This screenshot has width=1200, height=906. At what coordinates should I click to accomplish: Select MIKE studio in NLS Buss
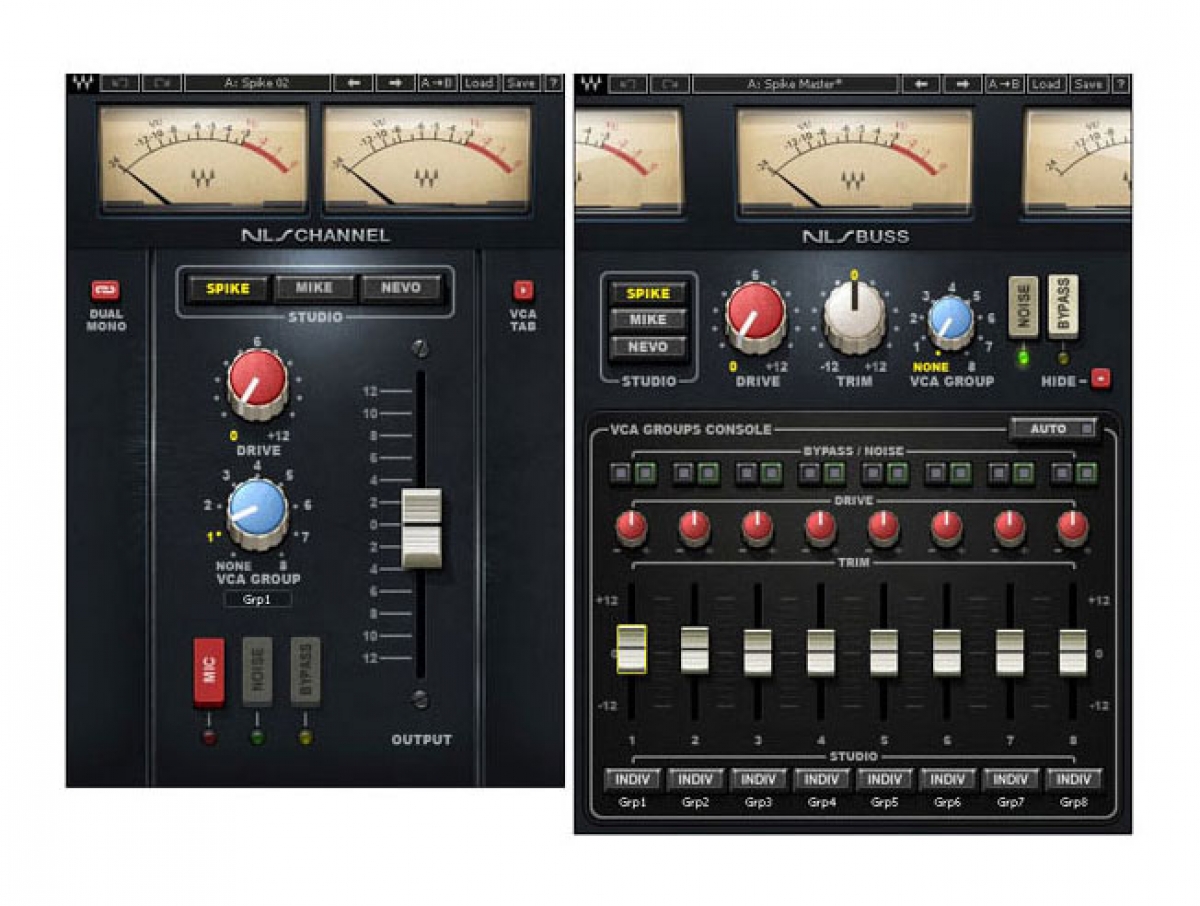point(648,321)
